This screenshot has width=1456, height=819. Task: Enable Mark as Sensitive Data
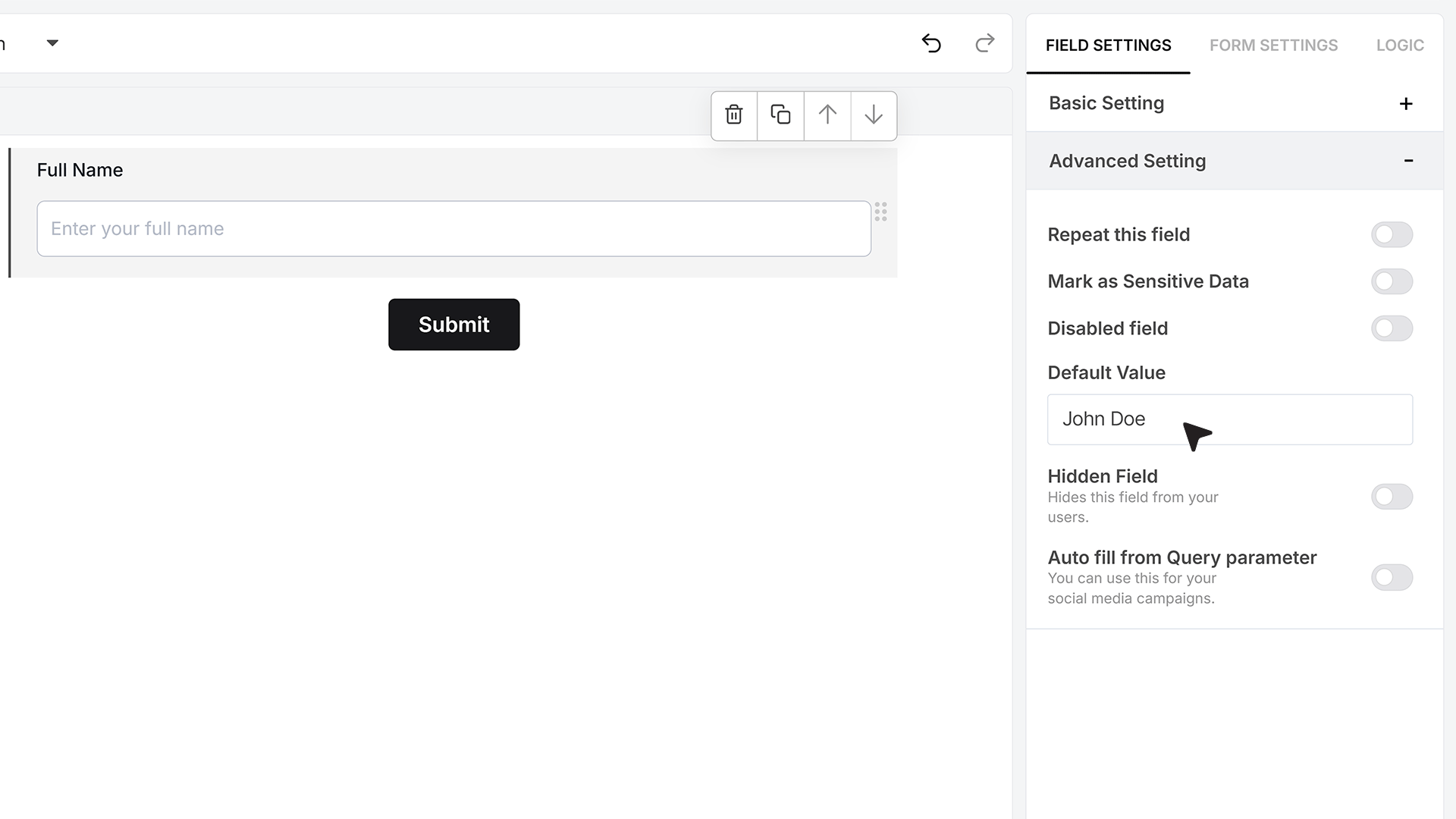[1392, 281]
